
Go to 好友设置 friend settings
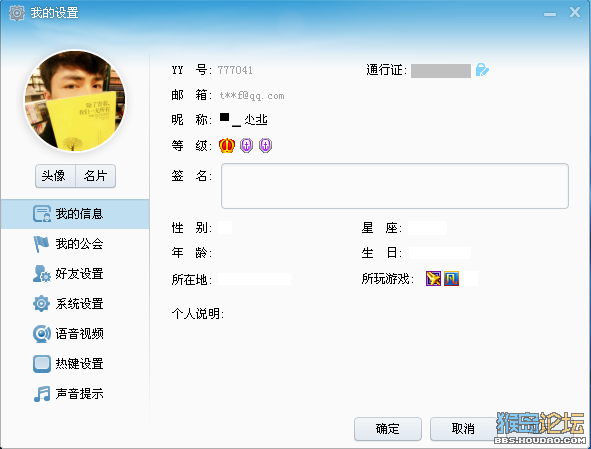75,274
